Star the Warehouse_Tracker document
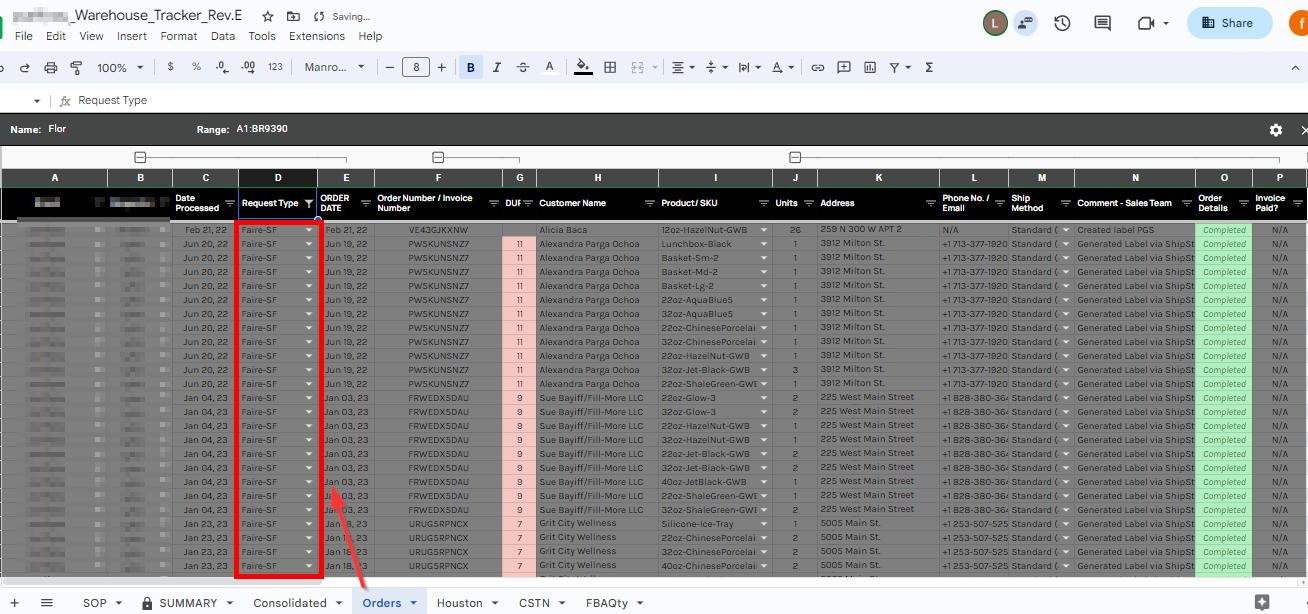Viewport: 1308px width, 614px height. click(x=267, y=17)
